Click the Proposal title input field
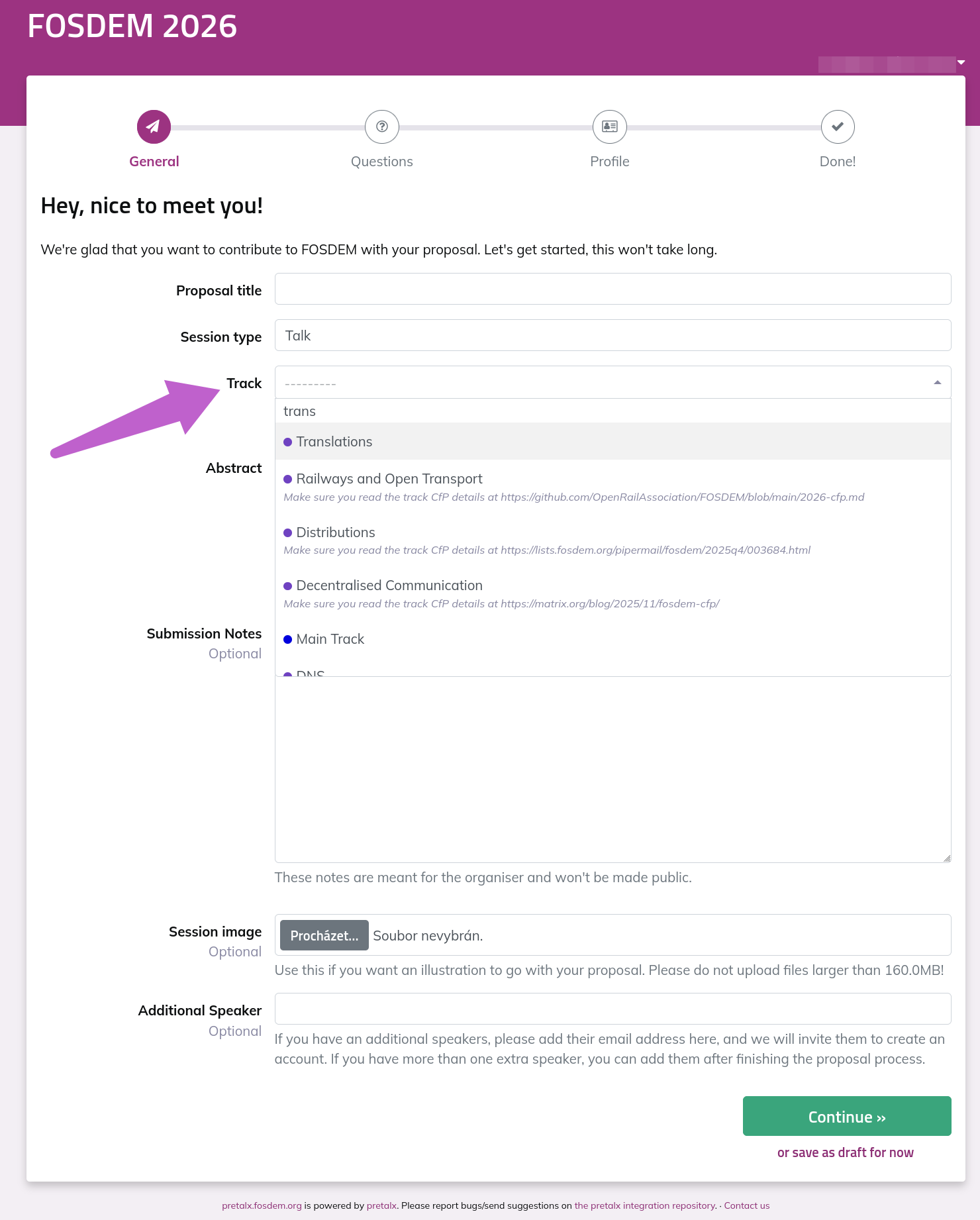 [612, 289]
